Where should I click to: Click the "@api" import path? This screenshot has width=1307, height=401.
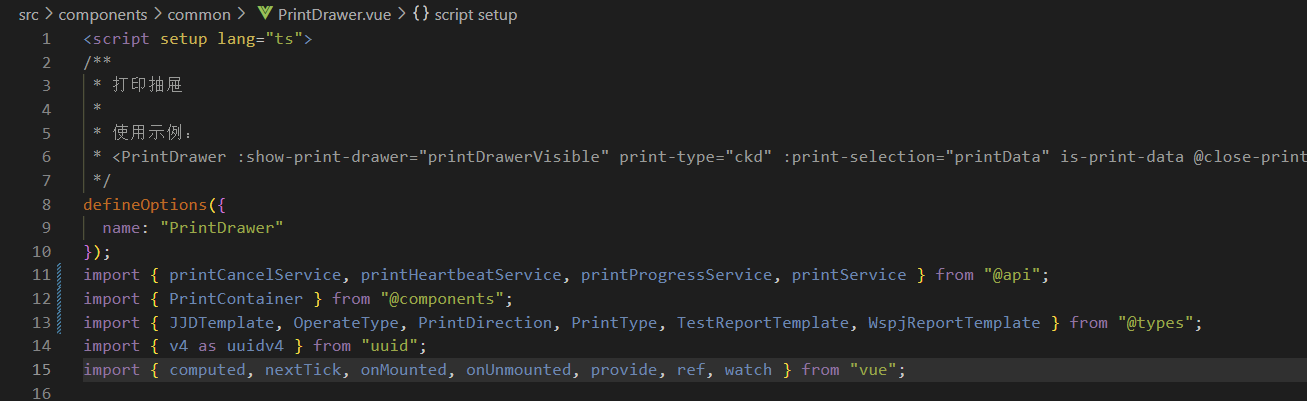(1014, 275)
